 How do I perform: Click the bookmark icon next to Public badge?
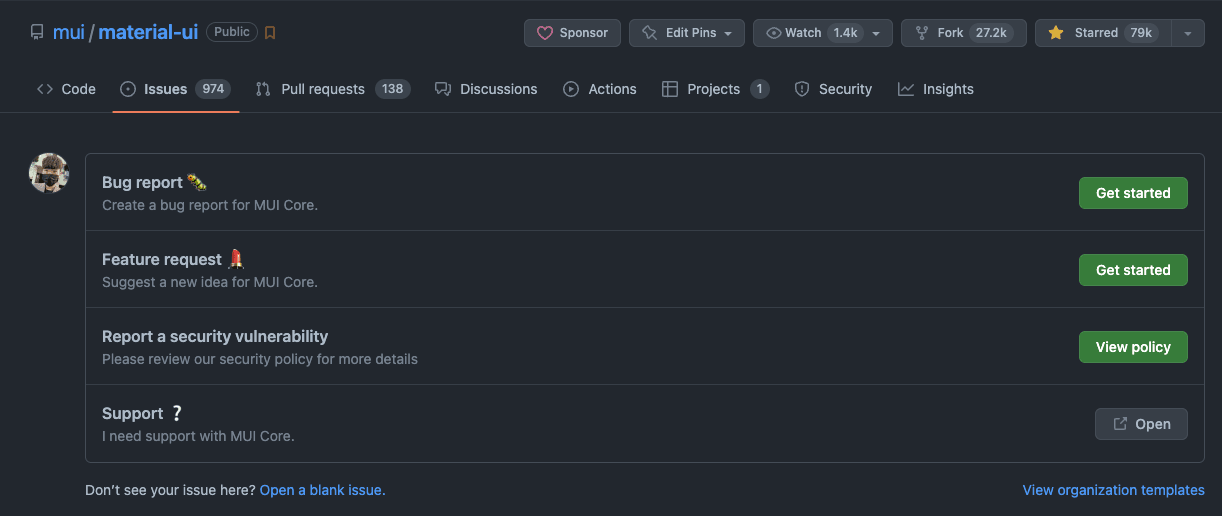coord(270,33)
